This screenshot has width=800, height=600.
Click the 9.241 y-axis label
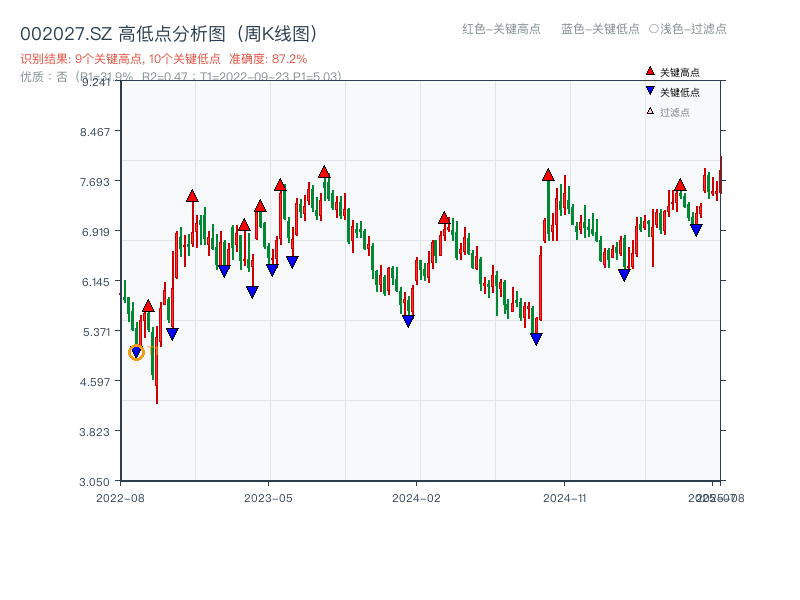pyautogui.click(x=96, y=82)
